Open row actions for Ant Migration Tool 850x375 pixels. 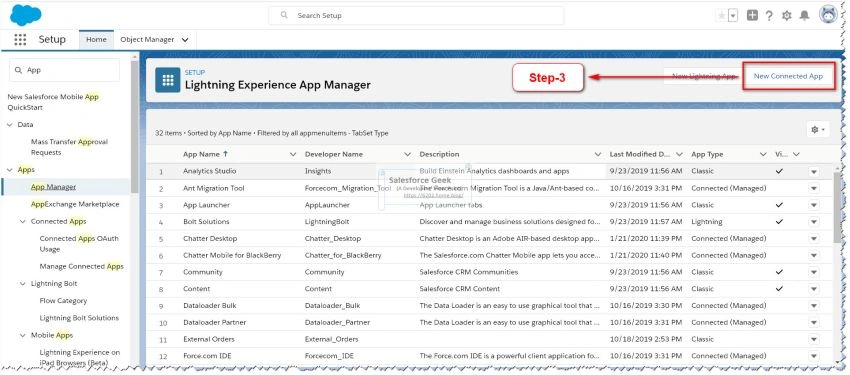point(814,189)
